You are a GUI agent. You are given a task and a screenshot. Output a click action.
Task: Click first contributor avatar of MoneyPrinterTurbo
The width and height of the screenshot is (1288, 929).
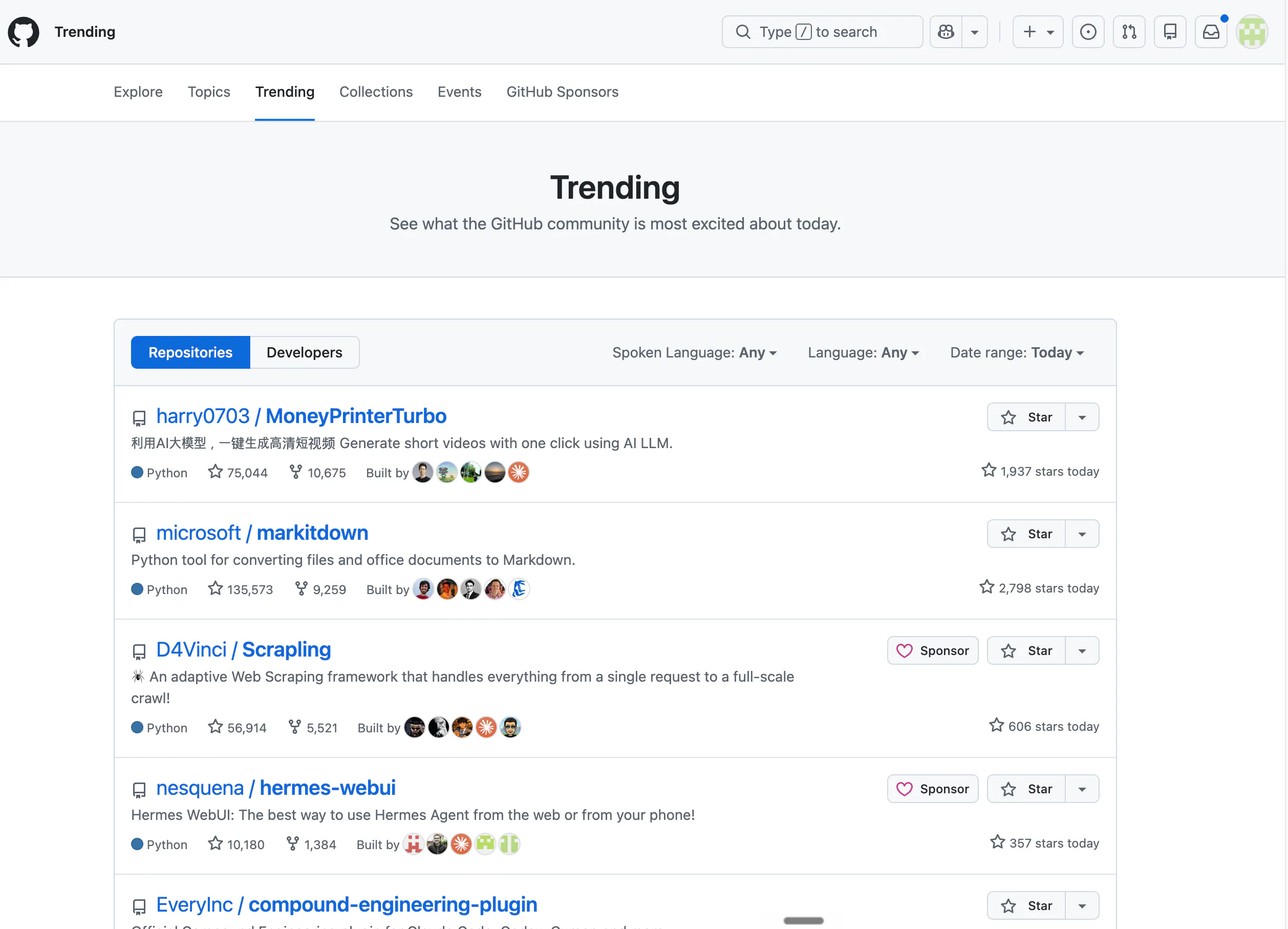tap(422, 472)
